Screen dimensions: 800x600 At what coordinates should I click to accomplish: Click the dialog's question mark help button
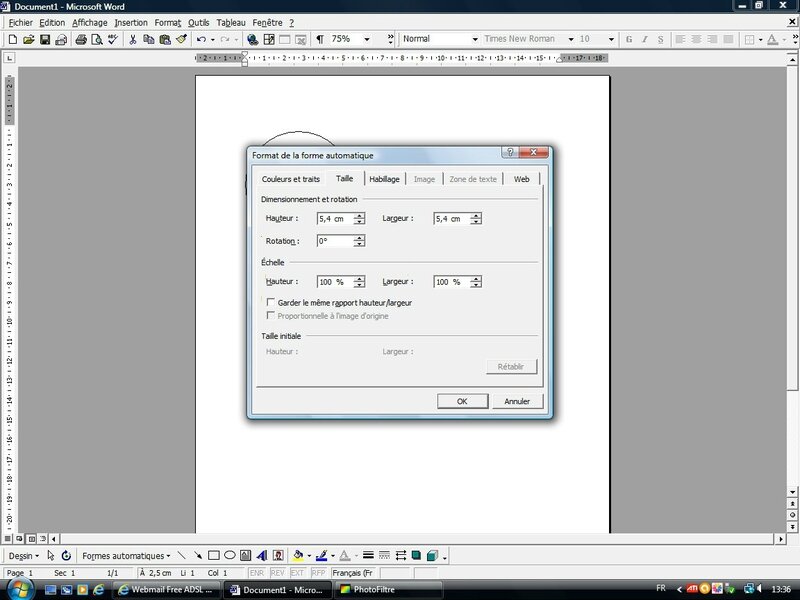pyautogui.click(x=510, y=154)
